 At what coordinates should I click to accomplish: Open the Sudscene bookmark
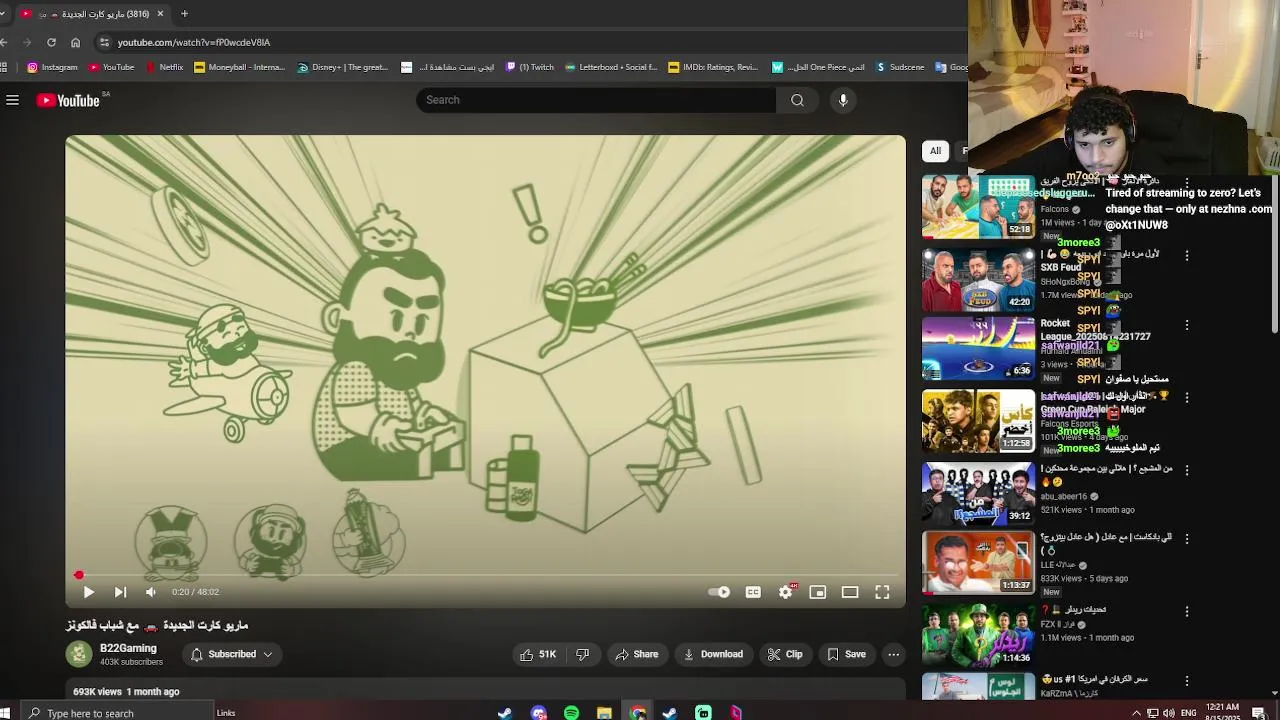pyautogui.click(x=900, y=67)
